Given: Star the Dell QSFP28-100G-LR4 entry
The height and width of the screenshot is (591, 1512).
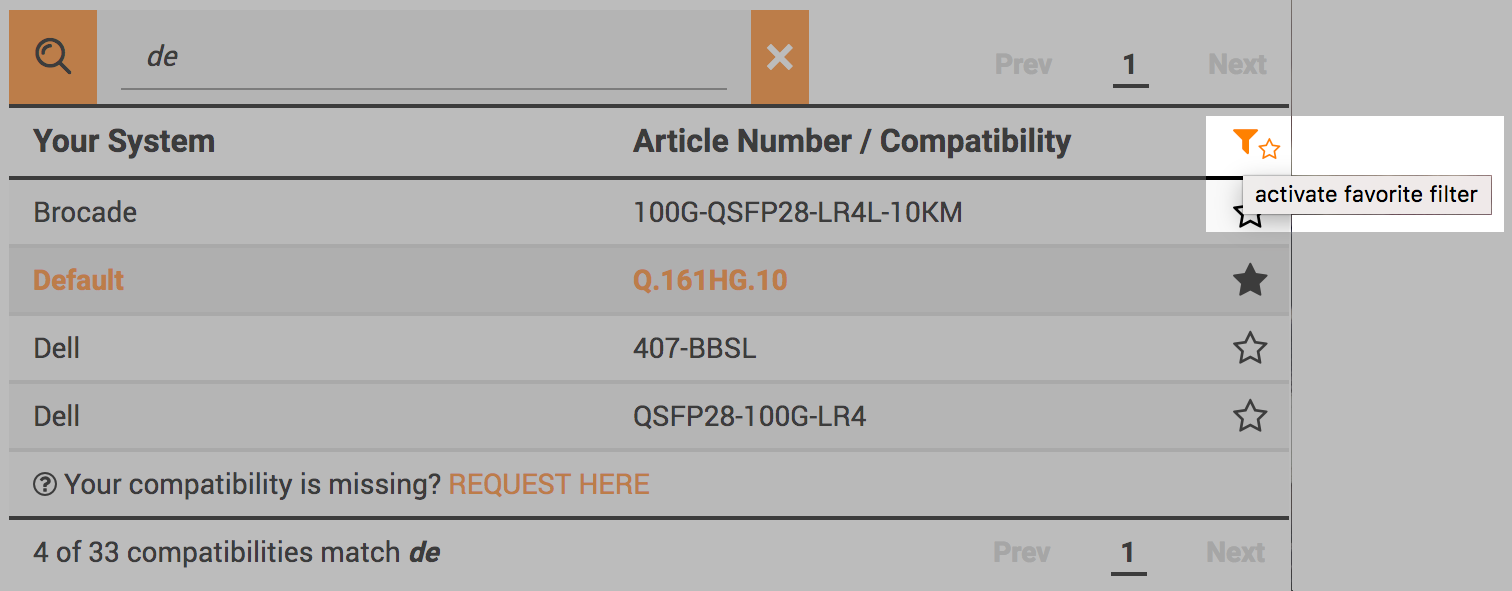Looking at the screenshot, I should [x=1250, y=416].
